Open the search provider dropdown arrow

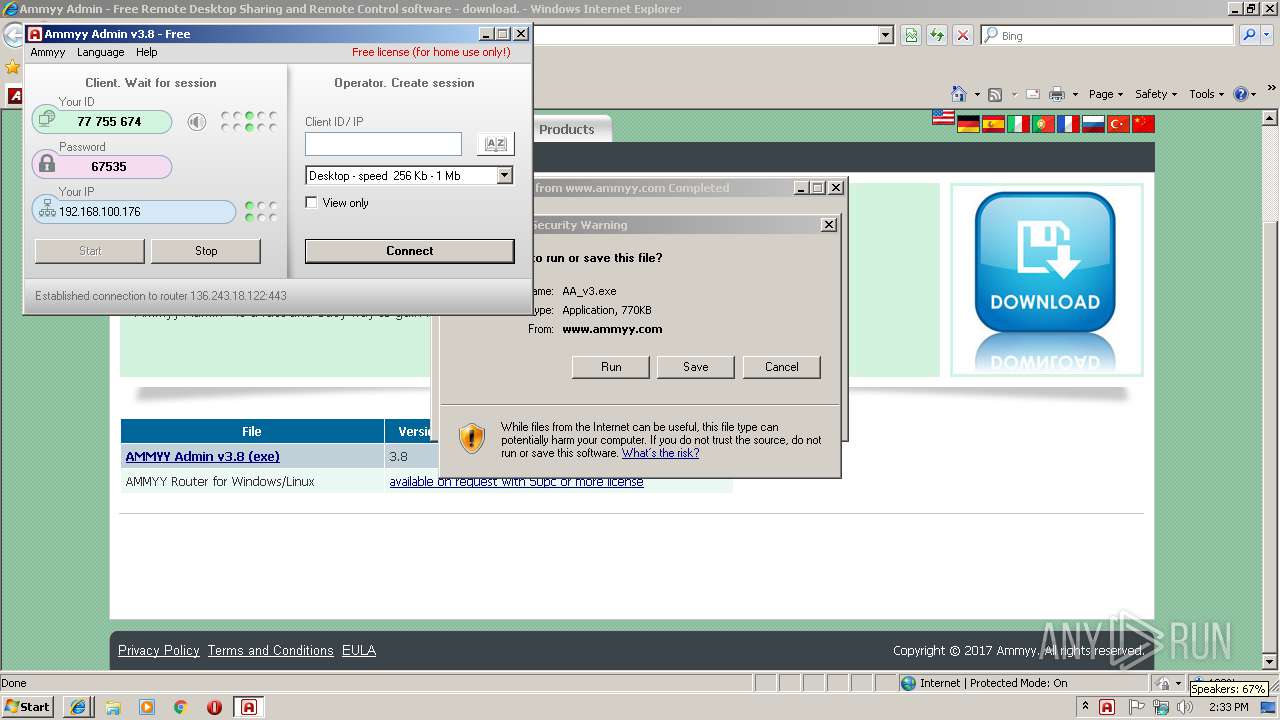[x=1268, y=35]
